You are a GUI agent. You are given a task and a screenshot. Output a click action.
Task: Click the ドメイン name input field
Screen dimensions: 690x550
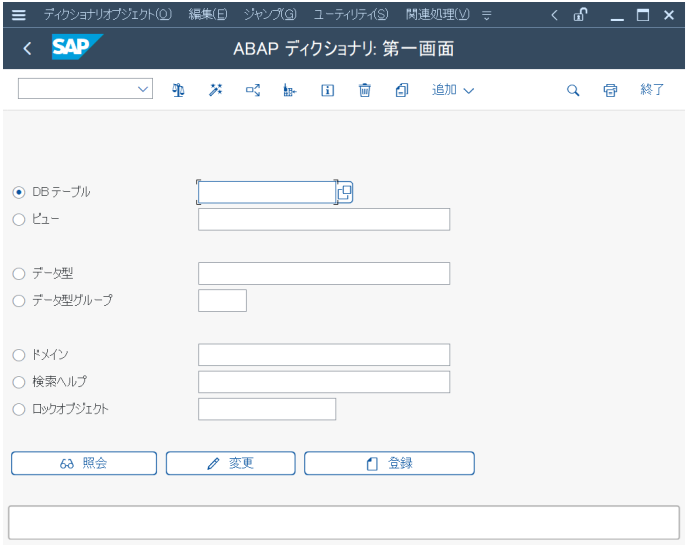(x=324, y=355)
